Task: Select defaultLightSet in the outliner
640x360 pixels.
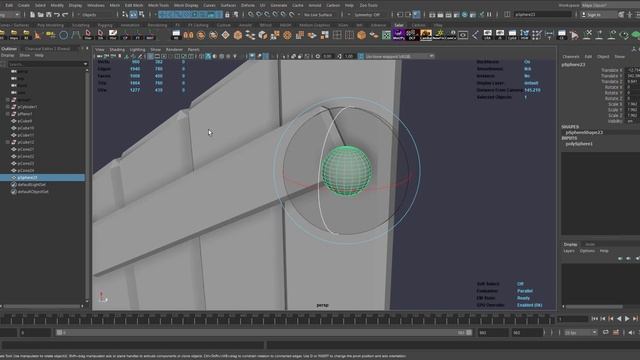Action: click(32, 185)
